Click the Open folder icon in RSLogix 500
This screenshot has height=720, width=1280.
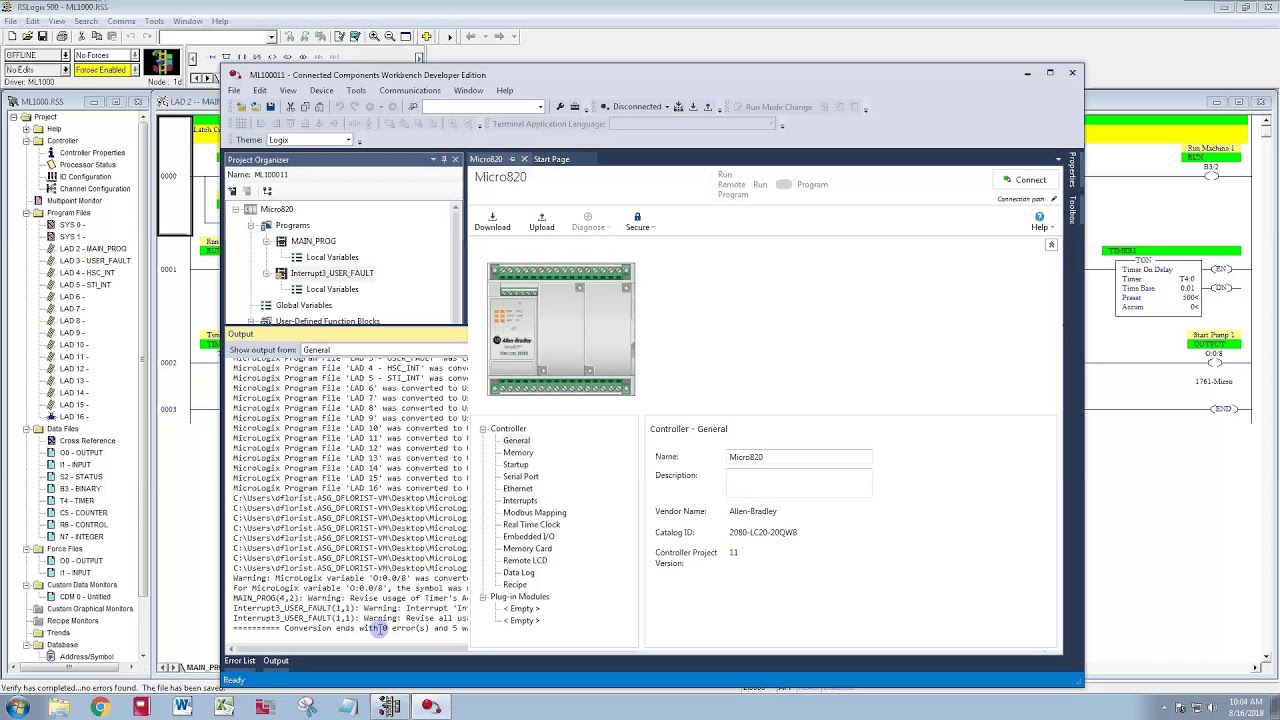click(27, 36)
